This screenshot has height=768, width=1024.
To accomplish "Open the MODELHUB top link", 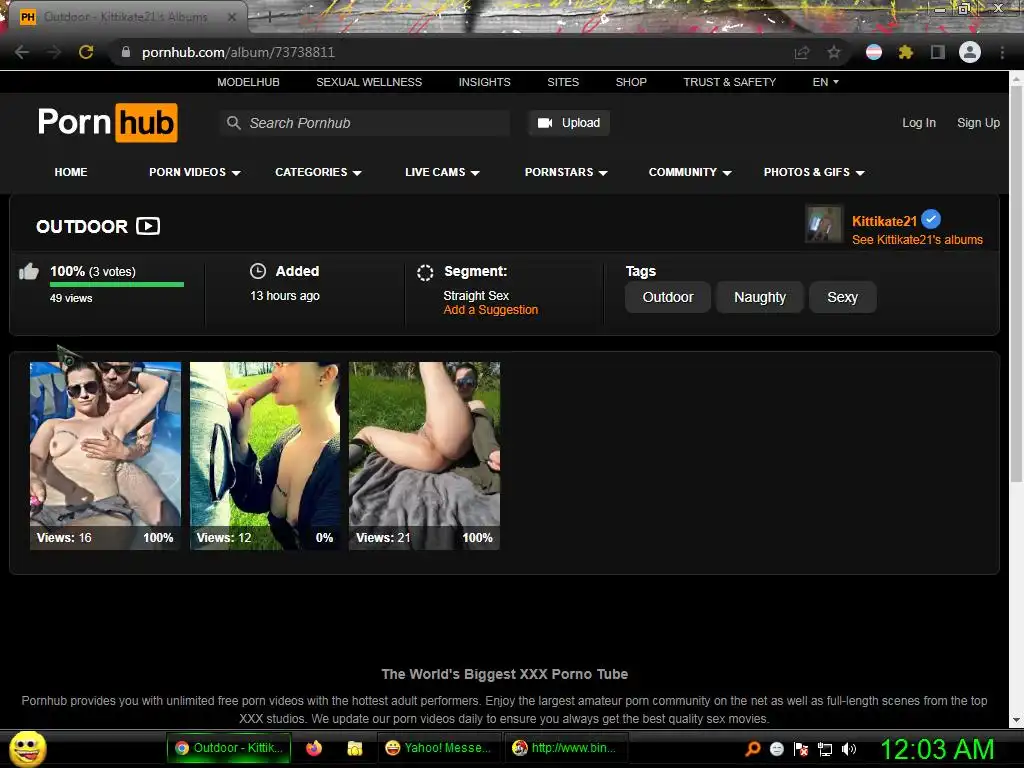I will coord(248,82).
